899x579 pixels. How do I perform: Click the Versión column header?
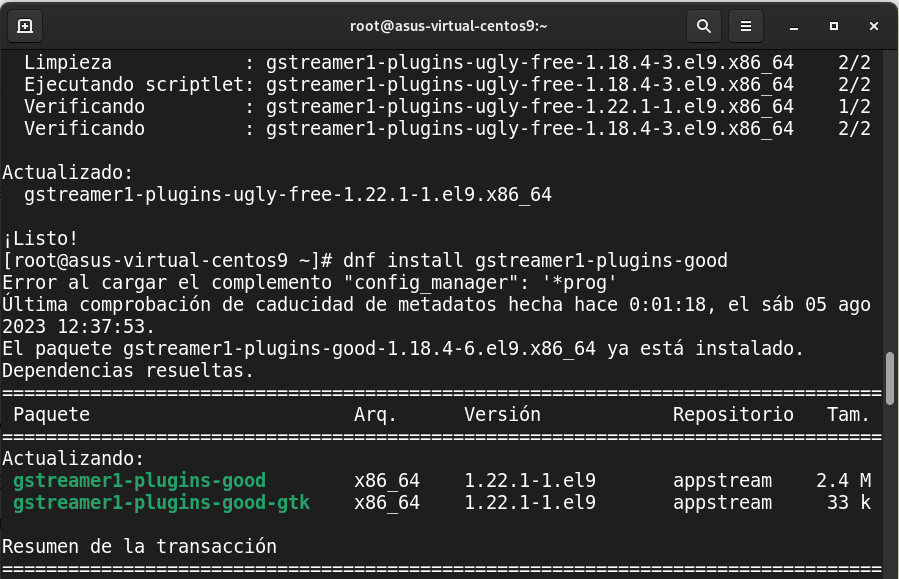coord(502,414)
